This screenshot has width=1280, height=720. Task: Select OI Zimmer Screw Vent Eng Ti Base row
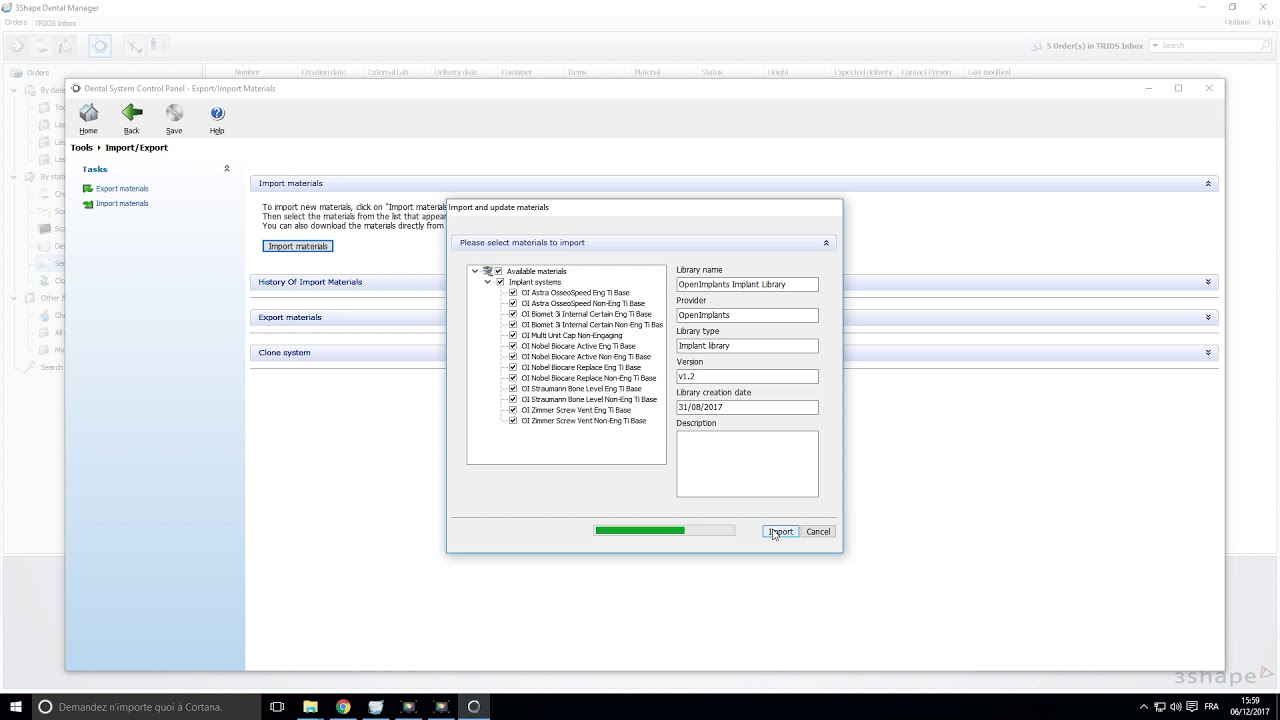tap(576, 410)
